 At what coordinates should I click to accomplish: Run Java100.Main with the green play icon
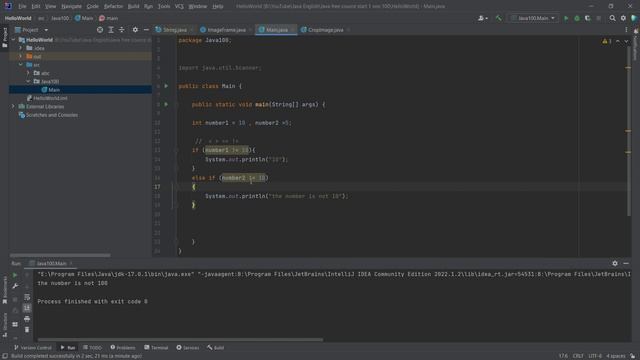[566, 18]
